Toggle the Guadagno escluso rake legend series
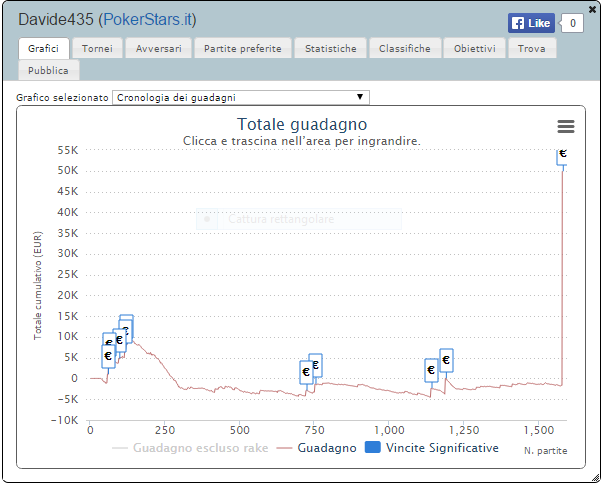 (x=190, y=448)
